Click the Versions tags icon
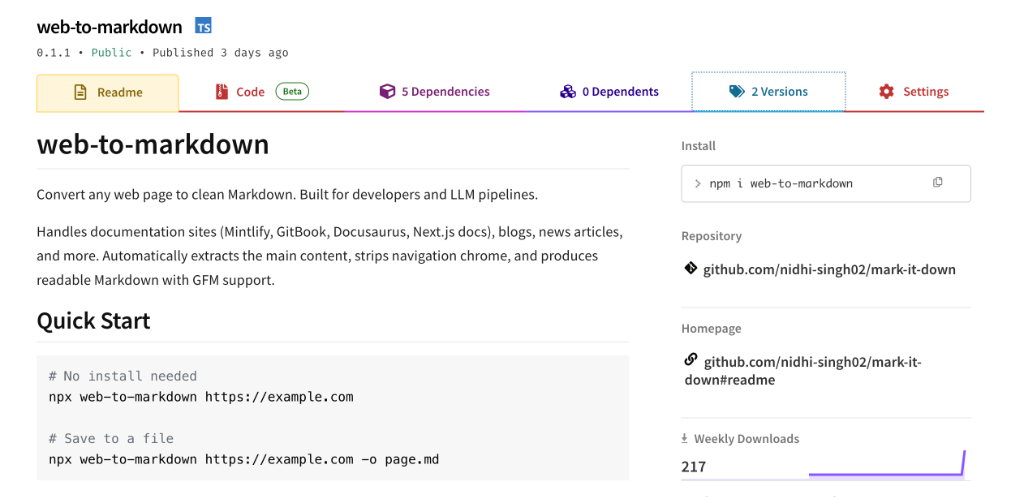The height and width of the screenshot is (497, 1024). tap(737, 92)
